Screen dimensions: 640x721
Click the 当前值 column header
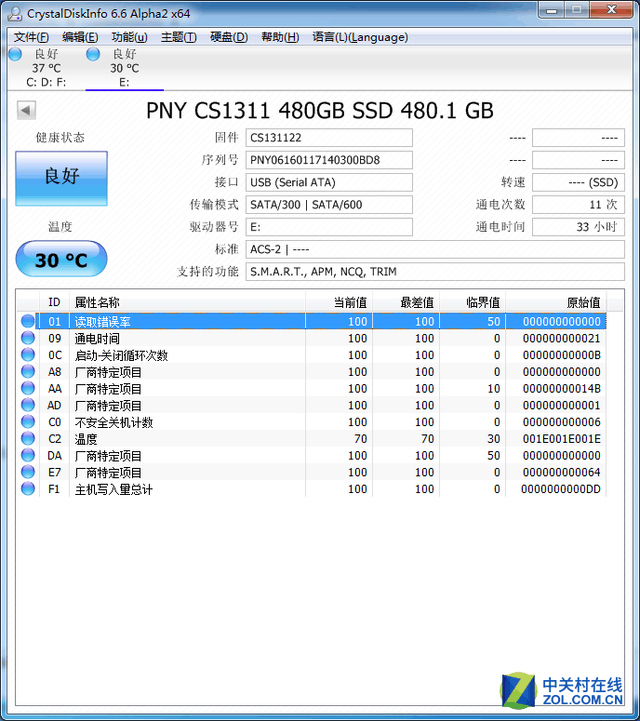tap(339, 302)
